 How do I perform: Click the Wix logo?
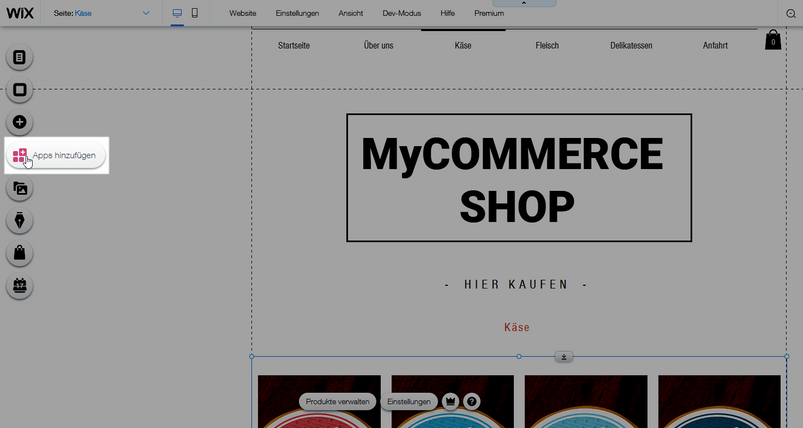(x=20, y=13)
